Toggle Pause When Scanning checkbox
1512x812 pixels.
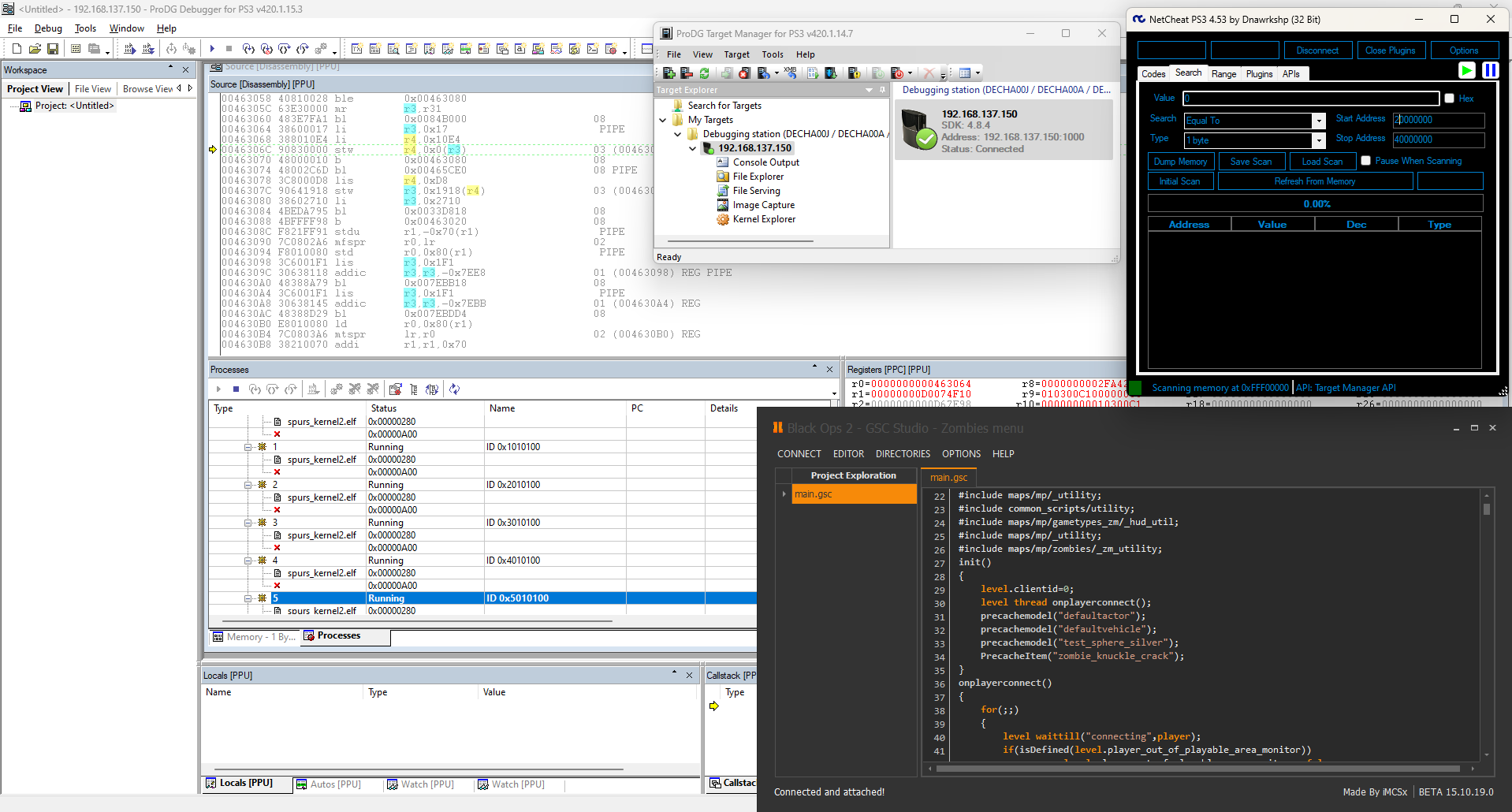click(x=1366, y=161)
